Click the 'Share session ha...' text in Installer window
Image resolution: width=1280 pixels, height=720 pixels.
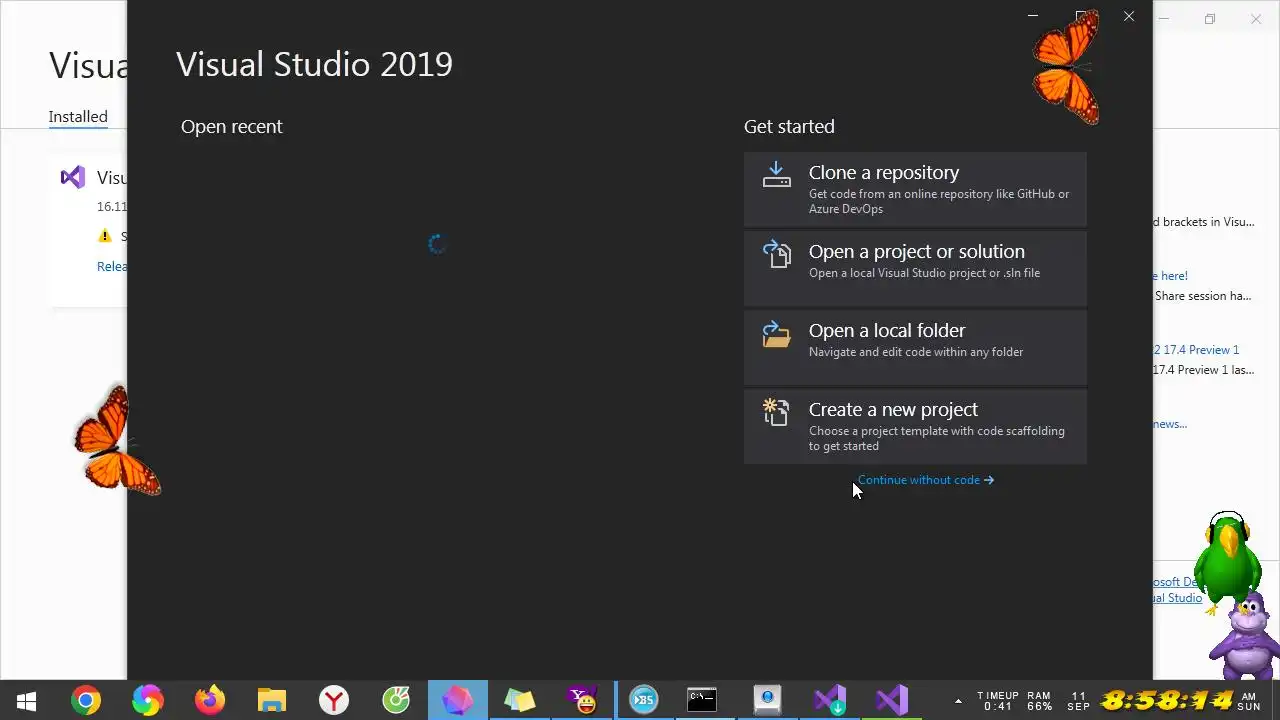1203,296
